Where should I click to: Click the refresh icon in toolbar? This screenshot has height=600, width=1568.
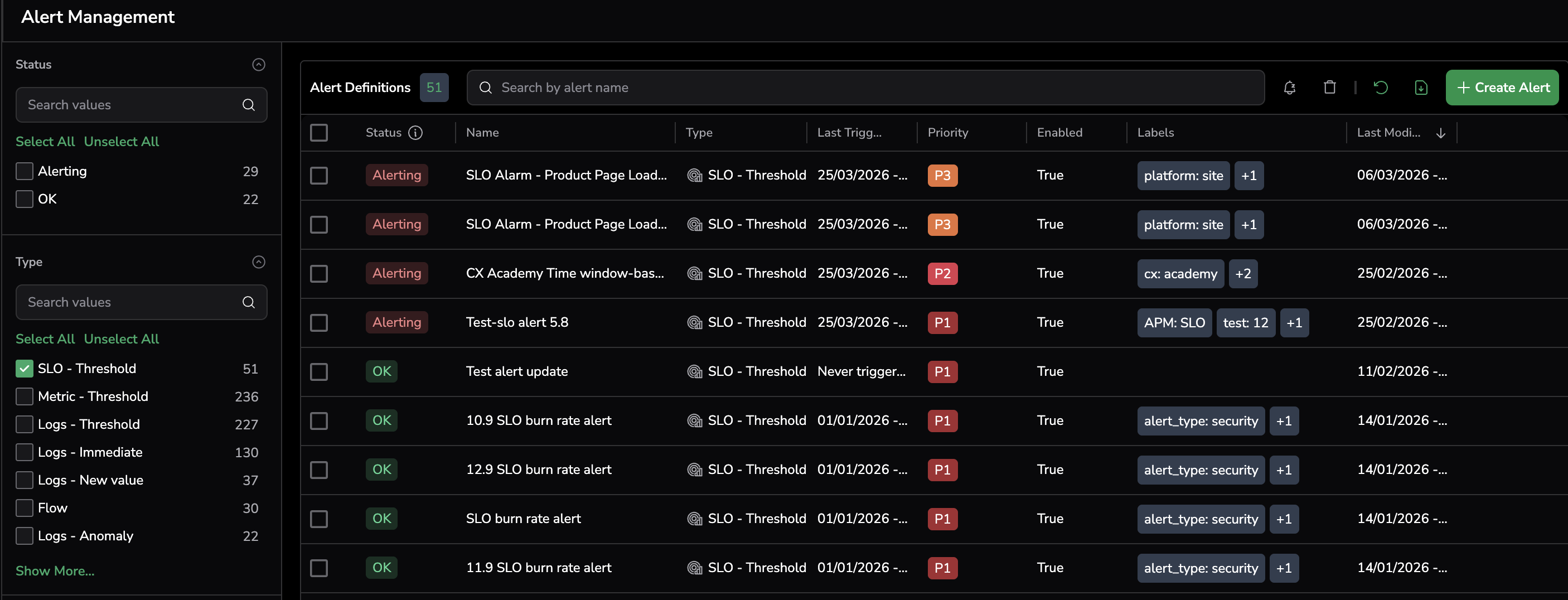tap(1381, 88)
